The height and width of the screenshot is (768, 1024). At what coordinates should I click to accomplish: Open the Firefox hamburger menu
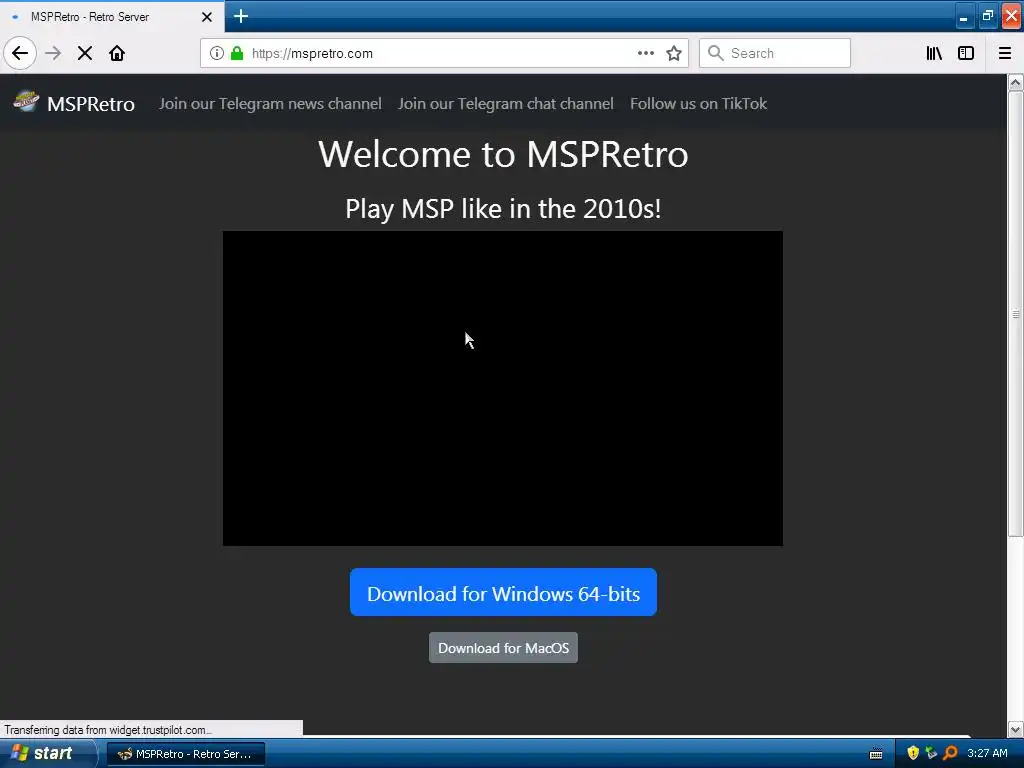pos(1005,53)
